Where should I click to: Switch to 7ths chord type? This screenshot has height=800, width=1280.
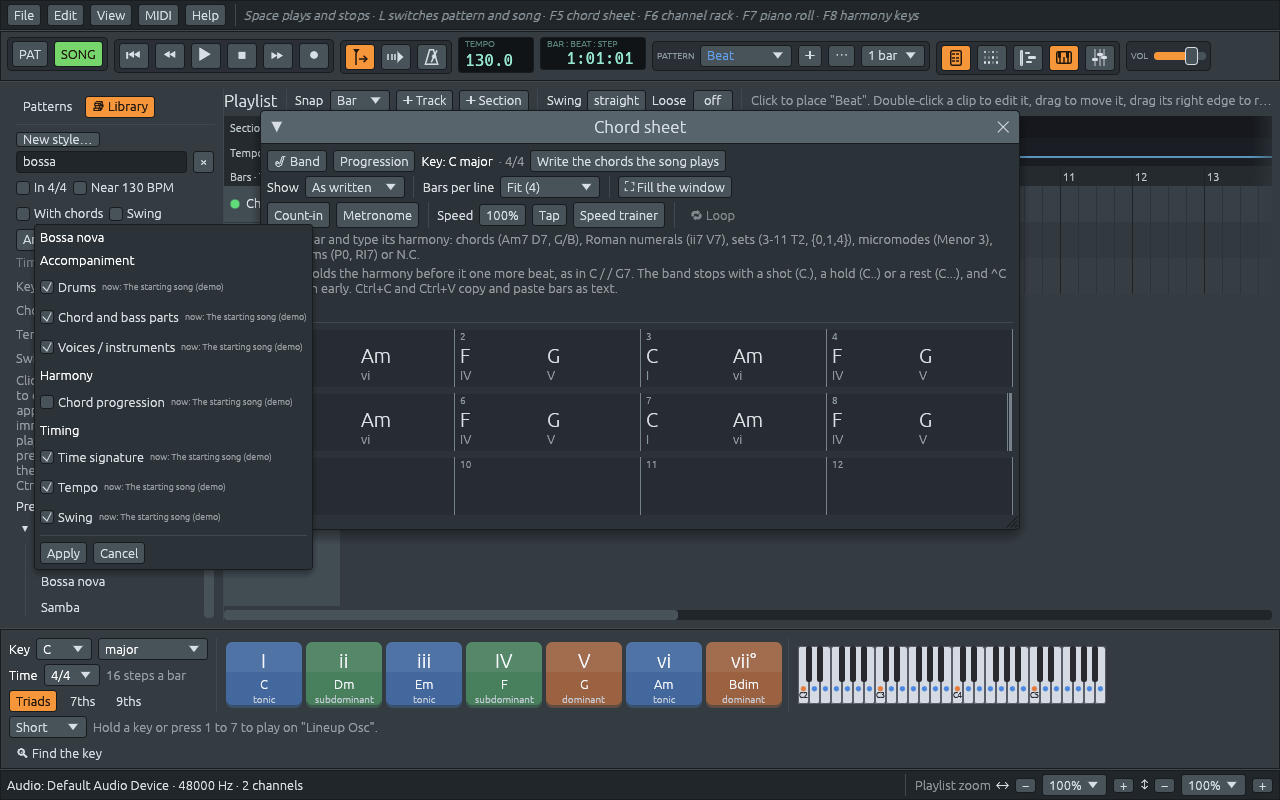click(x=83, y=701)
